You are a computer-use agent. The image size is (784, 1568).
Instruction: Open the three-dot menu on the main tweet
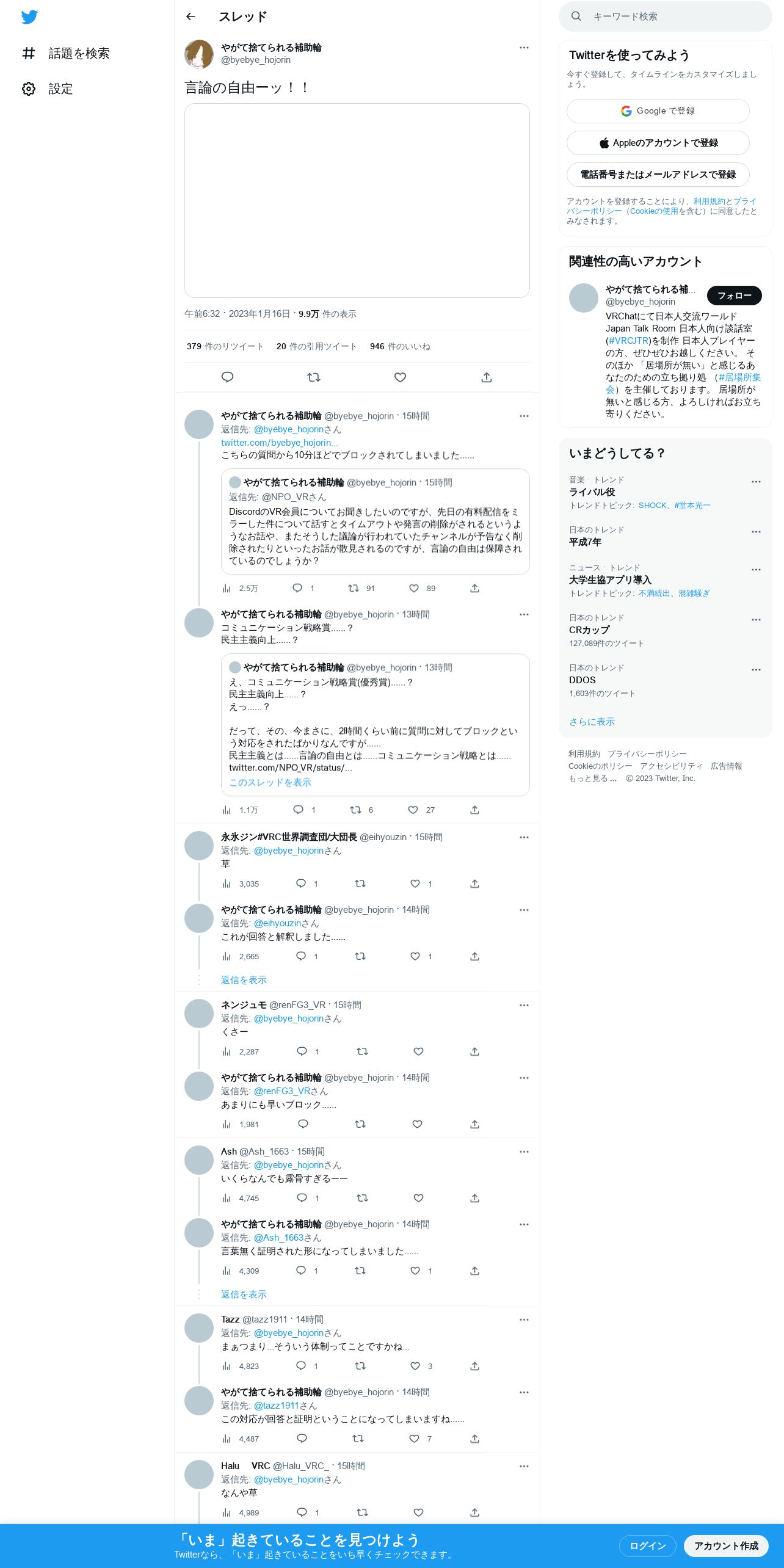(524, 48)
